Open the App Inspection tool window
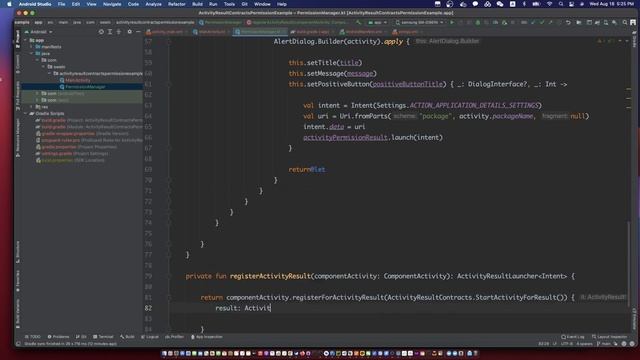 point(207,337)
